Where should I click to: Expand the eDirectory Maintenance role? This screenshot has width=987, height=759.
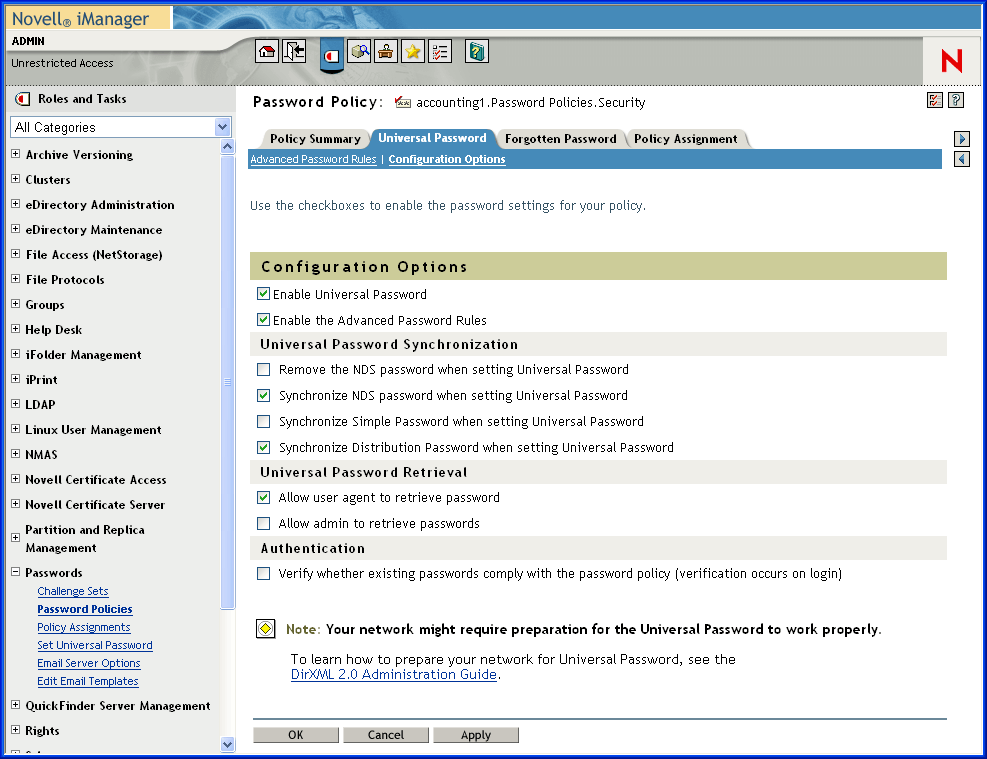tap(16, 228)
